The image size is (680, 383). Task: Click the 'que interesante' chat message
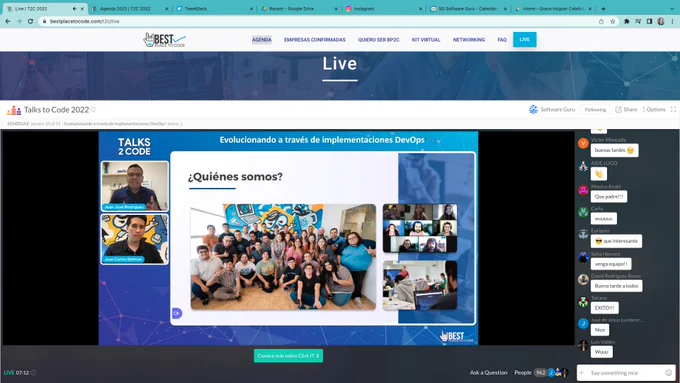(x=616, y=241)
